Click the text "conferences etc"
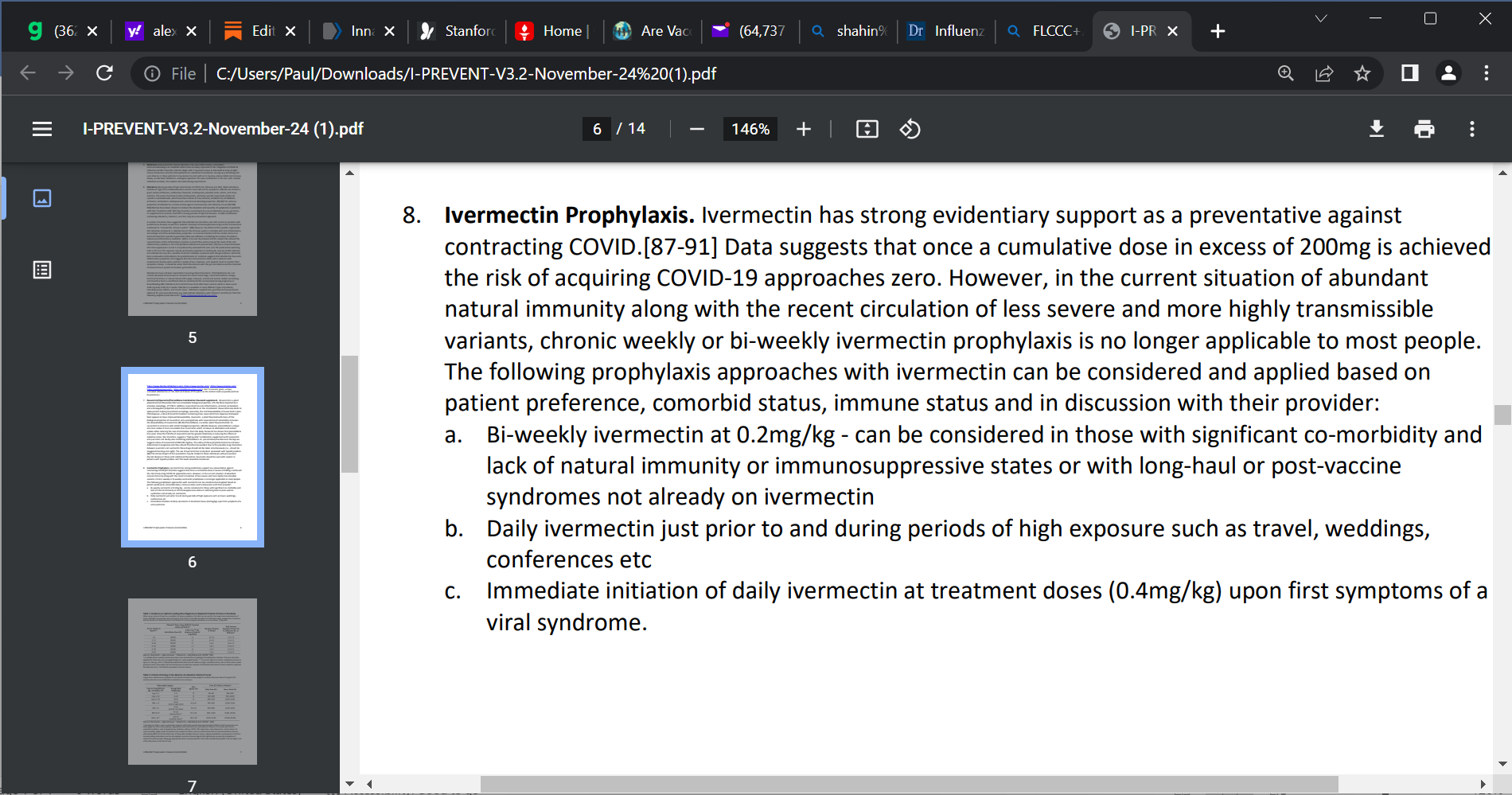 tap(568, 560)
